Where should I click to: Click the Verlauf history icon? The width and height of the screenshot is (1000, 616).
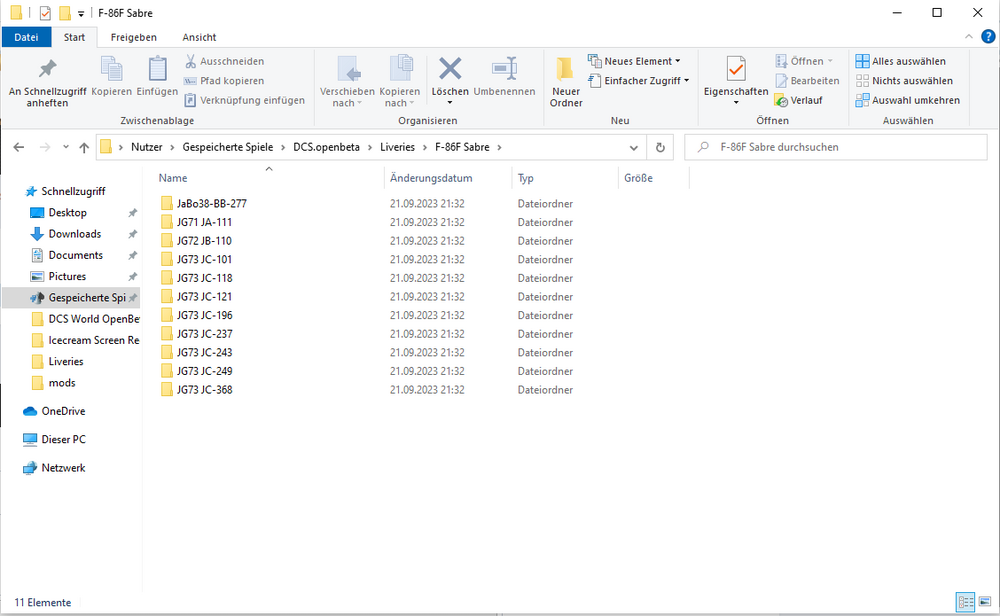[781, 100]
